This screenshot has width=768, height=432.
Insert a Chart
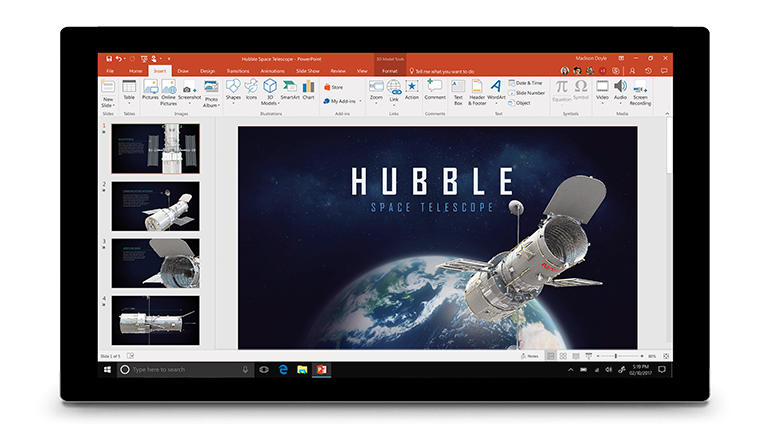pos(309,90)
